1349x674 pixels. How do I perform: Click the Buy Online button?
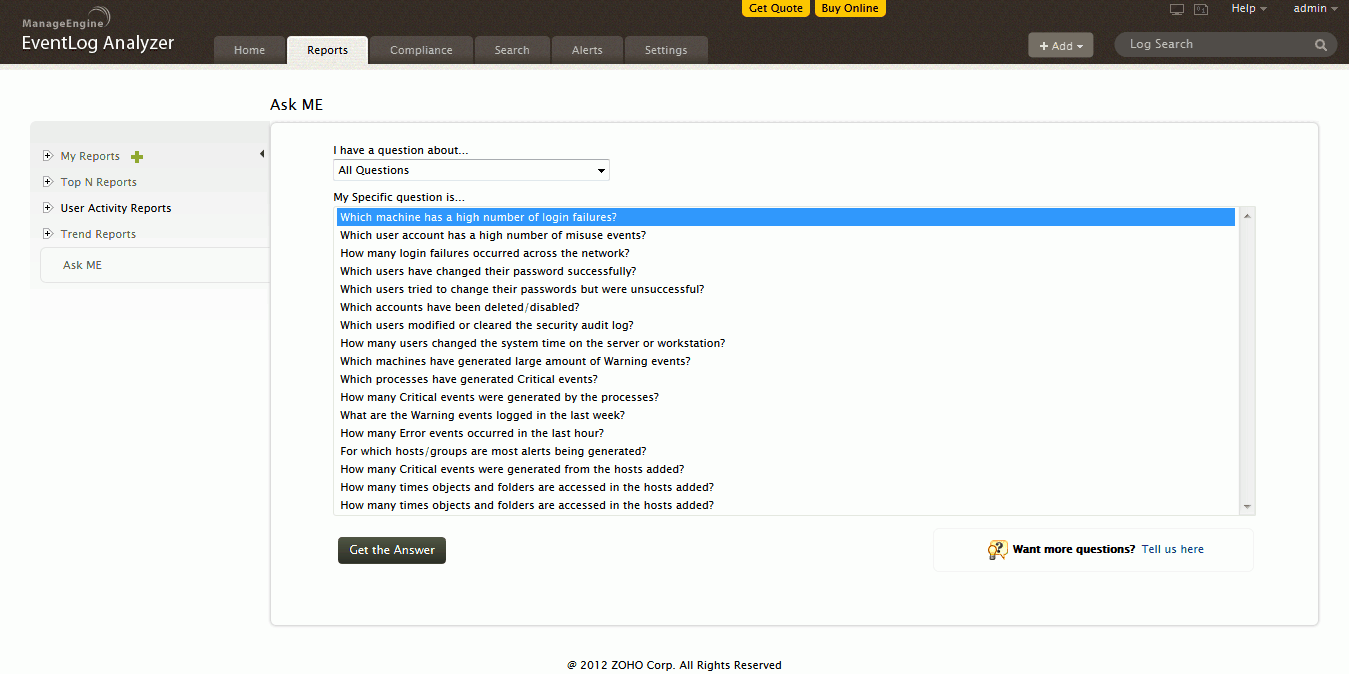pyautogui.click(x=850, y=8)
